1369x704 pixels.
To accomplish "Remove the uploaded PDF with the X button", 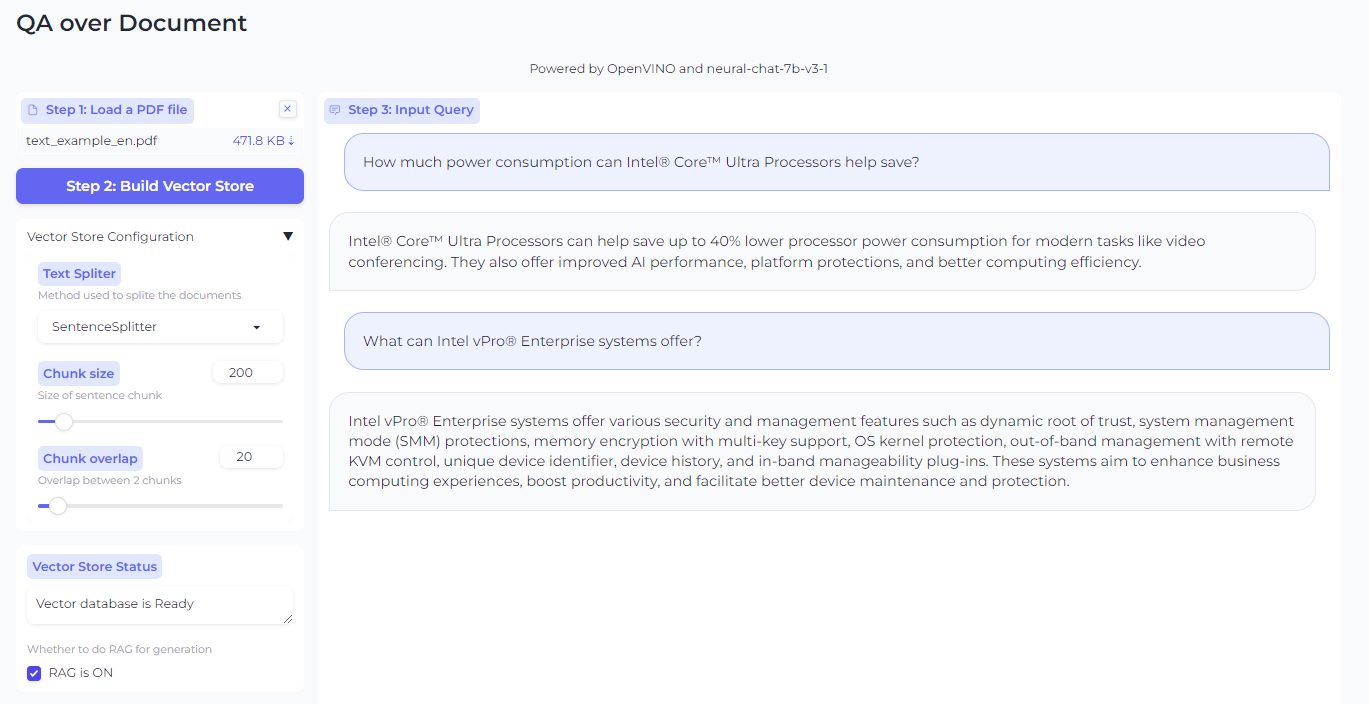I will click(x=288, y=109).
